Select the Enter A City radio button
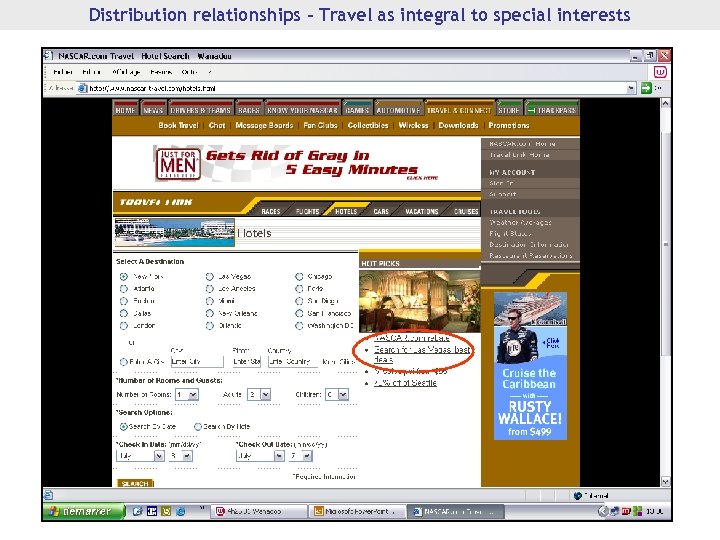 pyautogui.click(x=124, y=362)
